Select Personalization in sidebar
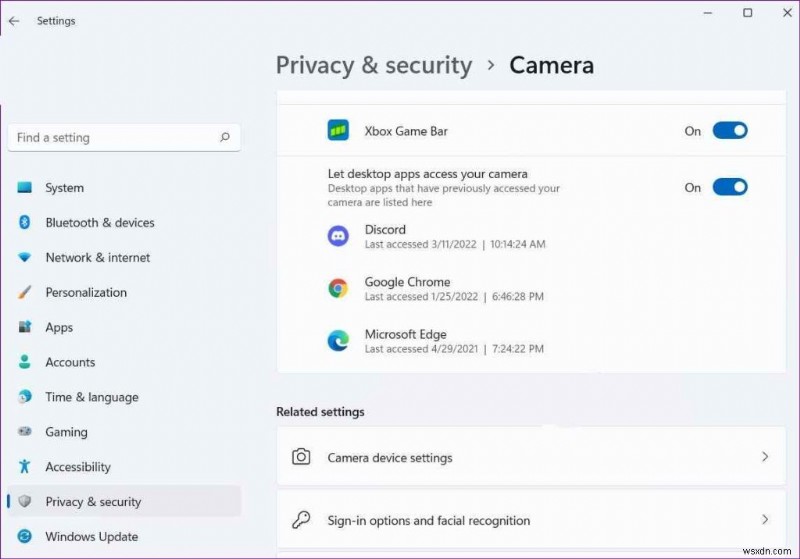This screenshot has height=559, width=800. click(124, 292)
